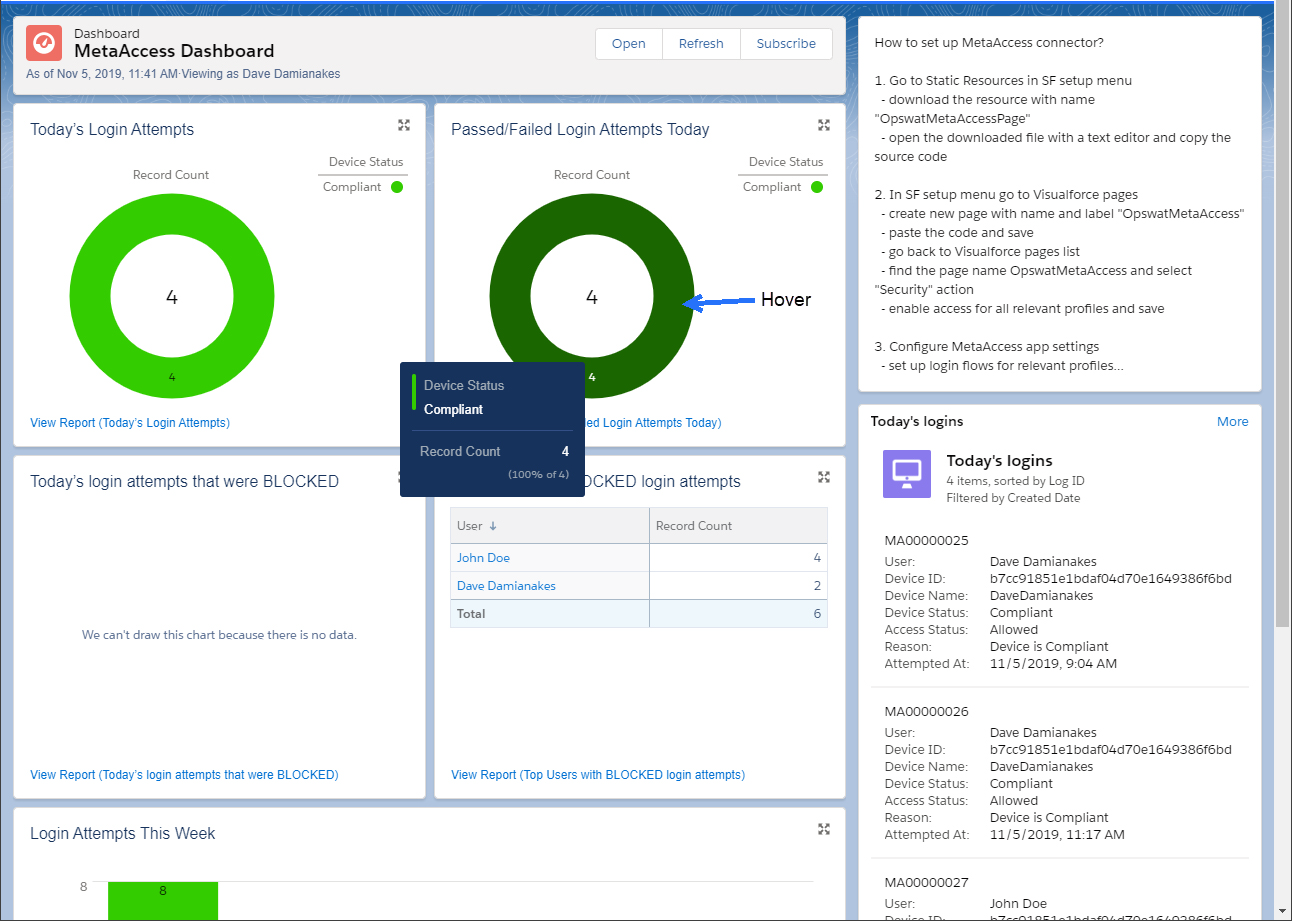Click the Compliant legend dot in Today's Login Attempts
This screenshot has width=1292, height=921.
[x=397, y=187]
